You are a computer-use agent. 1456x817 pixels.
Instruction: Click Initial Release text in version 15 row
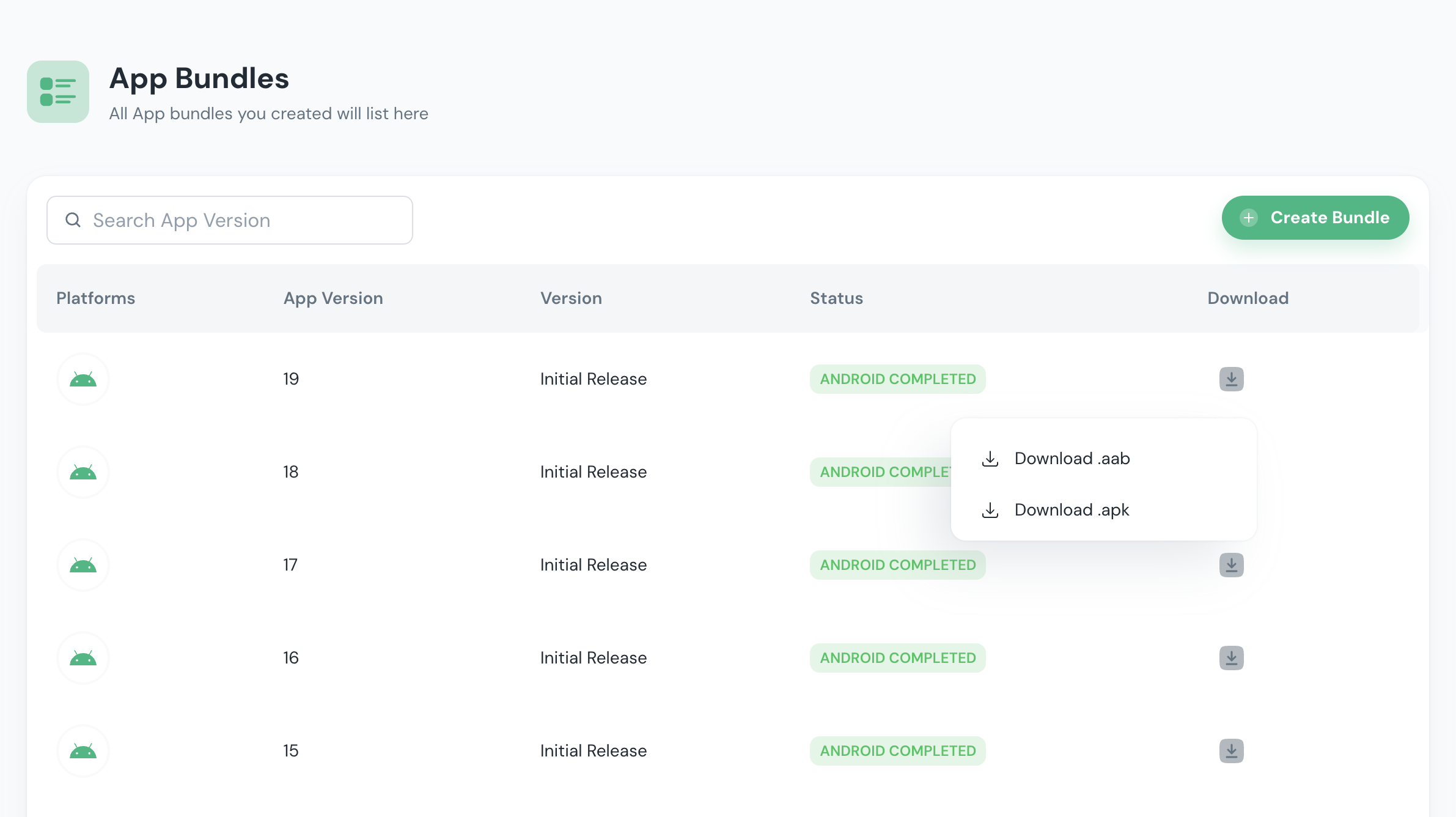pyautogui.click(x=593, y=751)
